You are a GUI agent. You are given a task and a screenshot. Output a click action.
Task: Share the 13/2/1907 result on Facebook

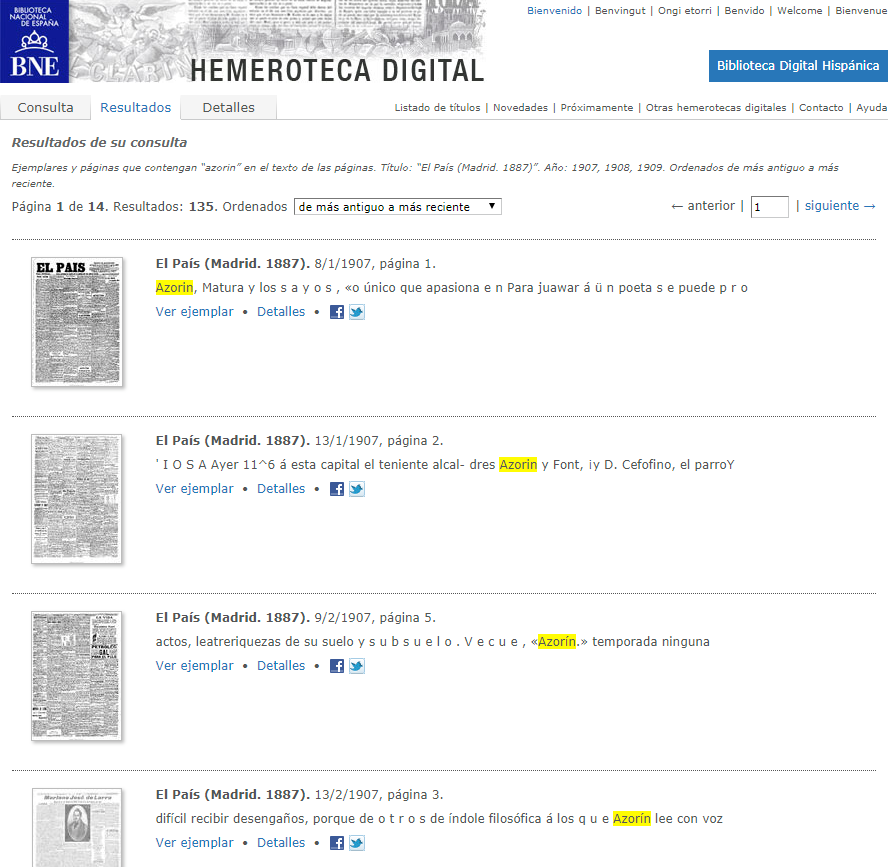pos(337,843)
